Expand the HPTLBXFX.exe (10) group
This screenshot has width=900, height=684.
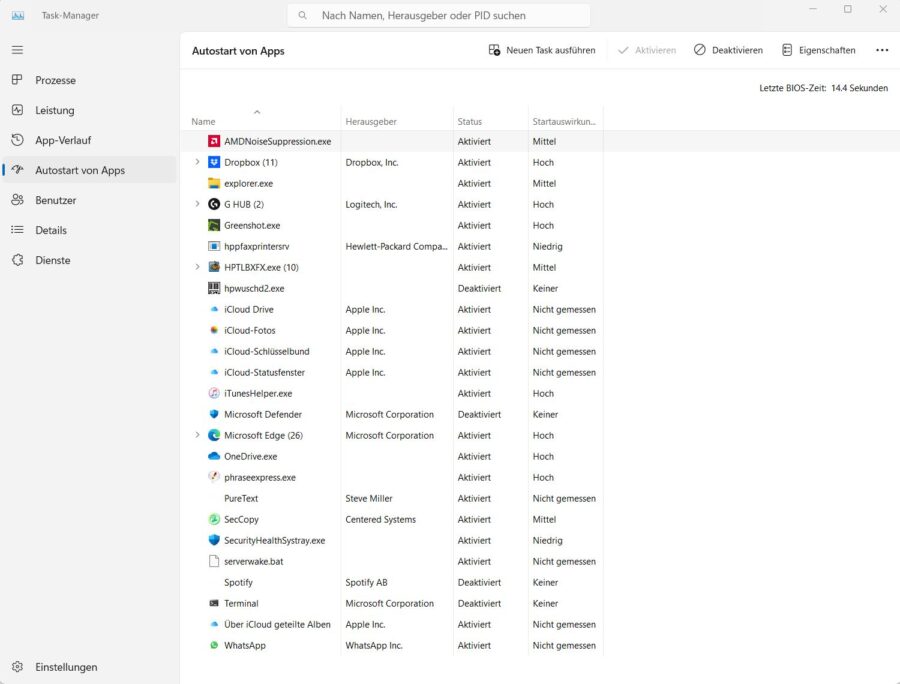coord(197,267)
